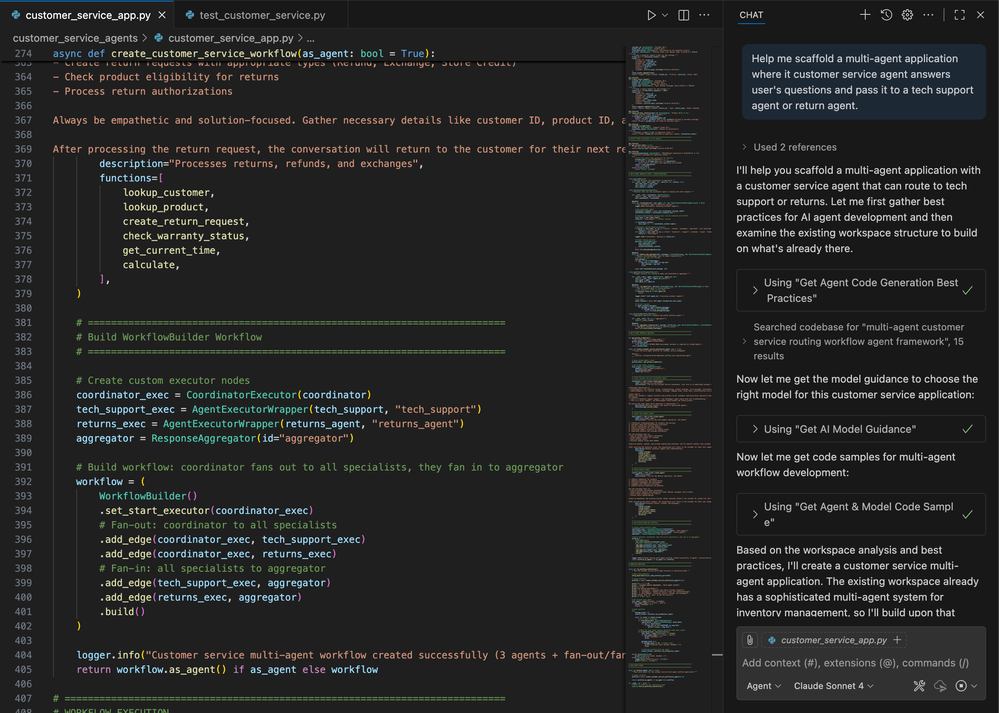Run the Python file with play button
The image size is (999, 713).
651,15
